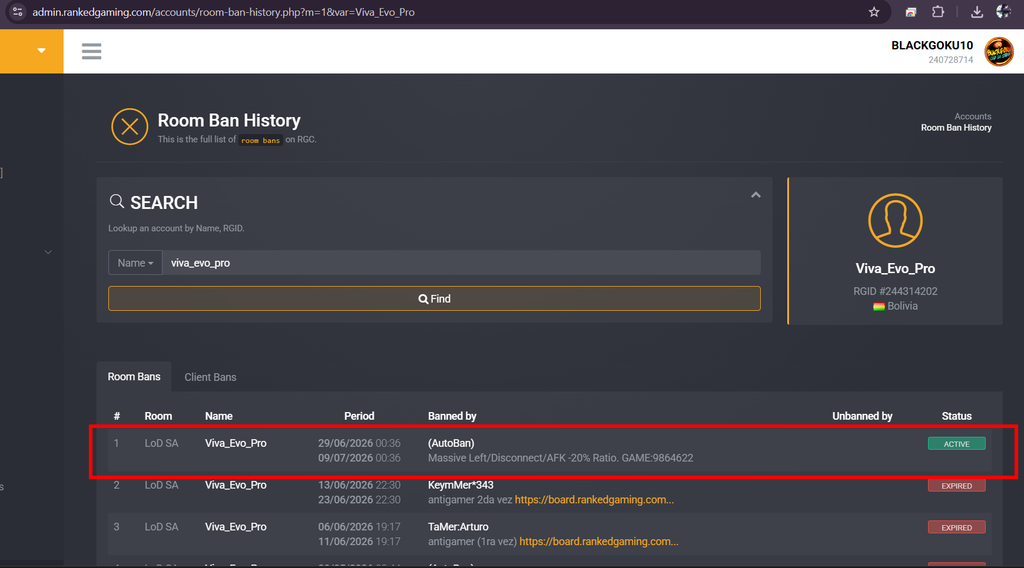Viewport: 1024px width, 568px height.
Task: Click the viva_evo_pro search input field
Action: (x=461, y=262)
